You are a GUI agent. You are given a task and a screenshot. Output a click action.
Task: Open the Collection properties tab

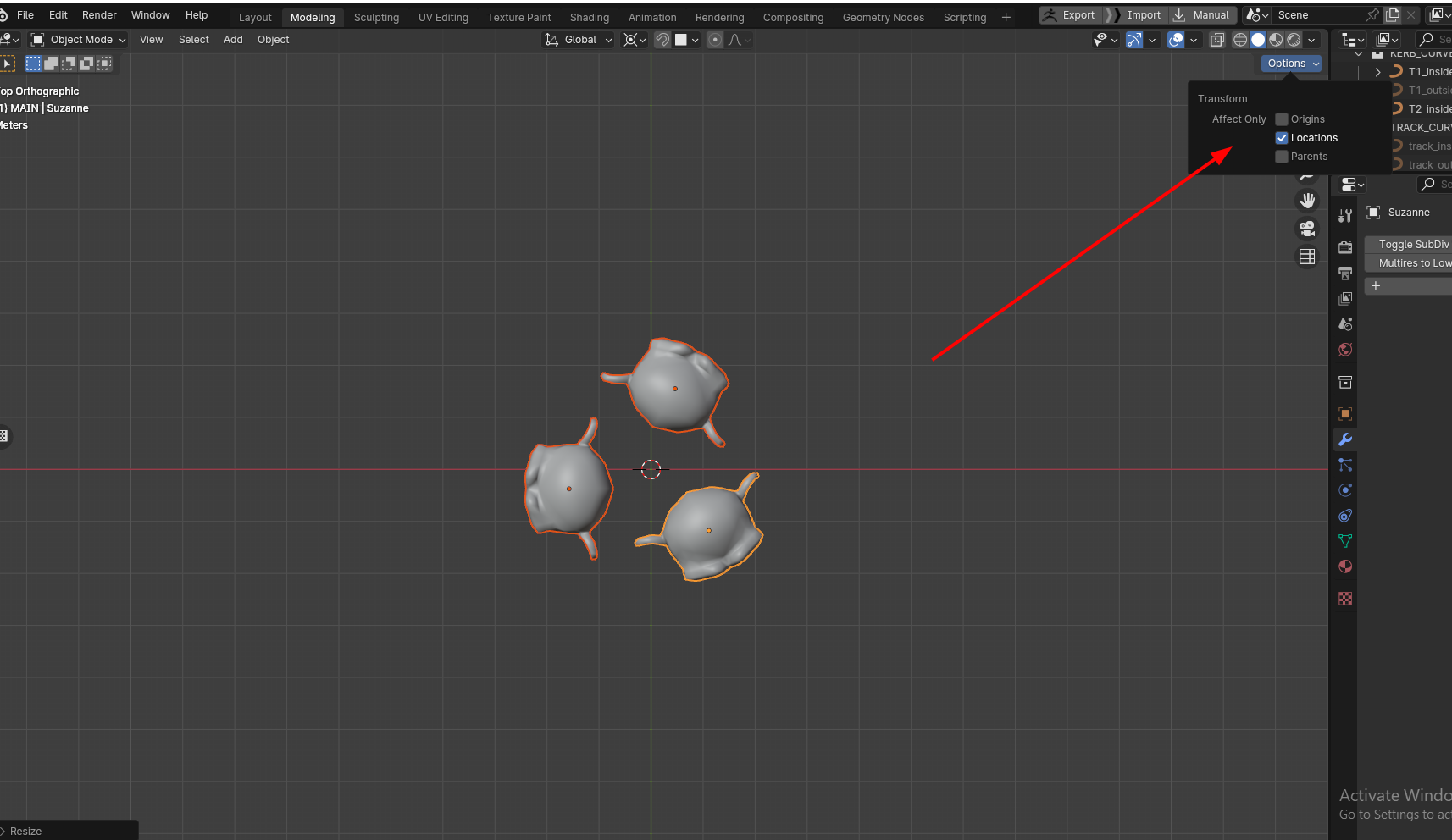click(1345, 383)
